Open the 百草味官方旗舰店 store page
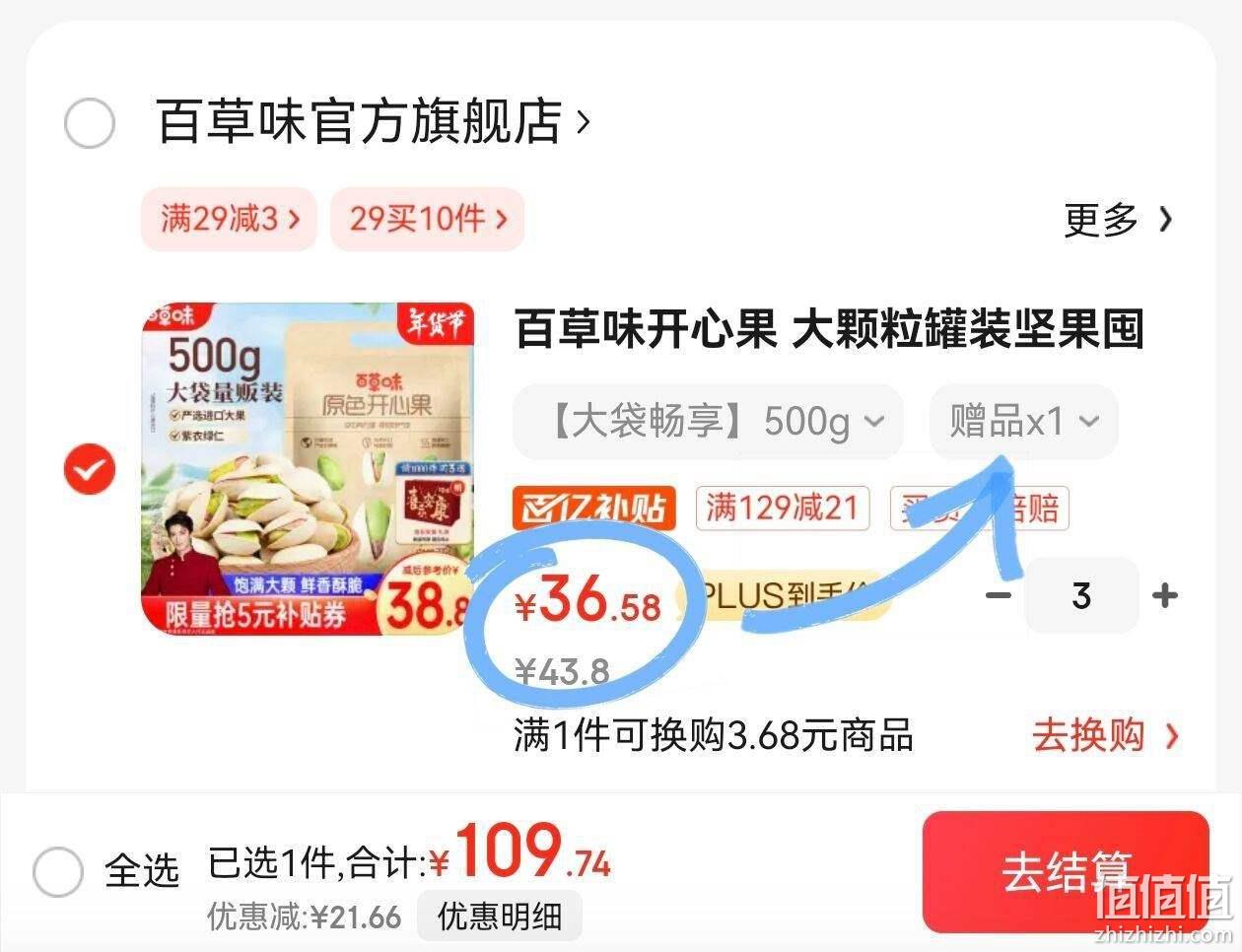This screenshot has height=952, width=1242. tap(374, 122)
